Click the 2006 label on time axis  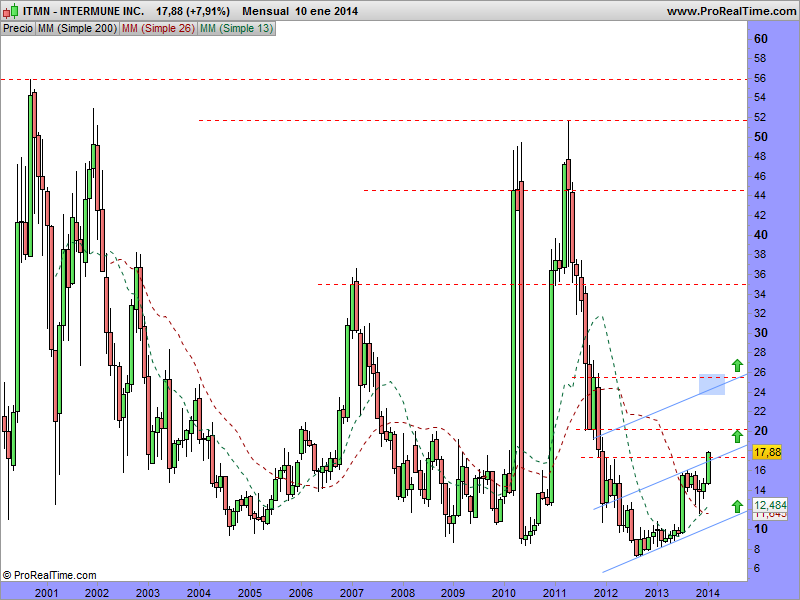tap(301, 593)
